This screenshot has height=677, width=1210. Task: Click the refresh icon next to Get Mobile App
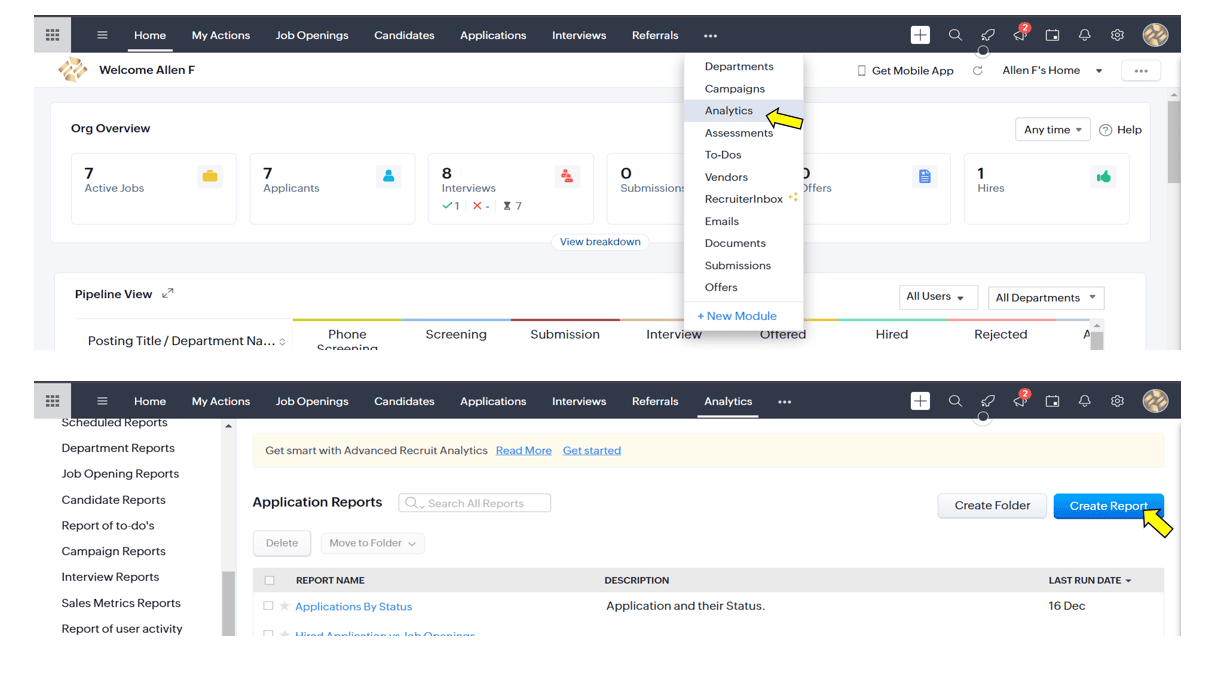click(x=977, y=71)
